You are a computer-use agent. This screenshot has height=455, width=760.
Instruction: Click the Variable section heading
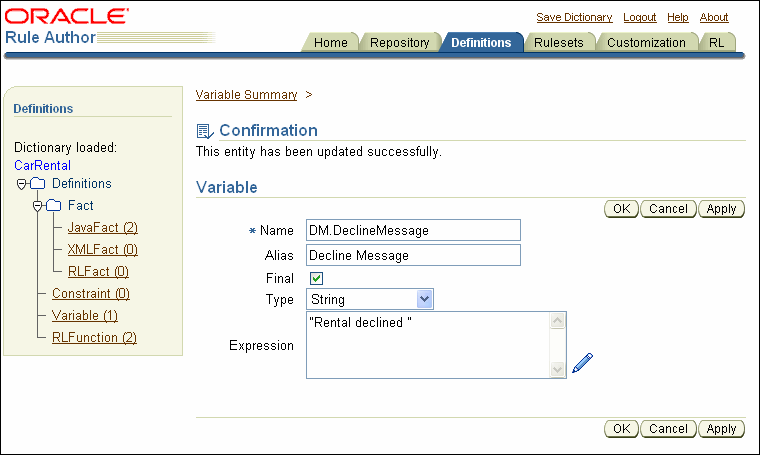(227, 188)
